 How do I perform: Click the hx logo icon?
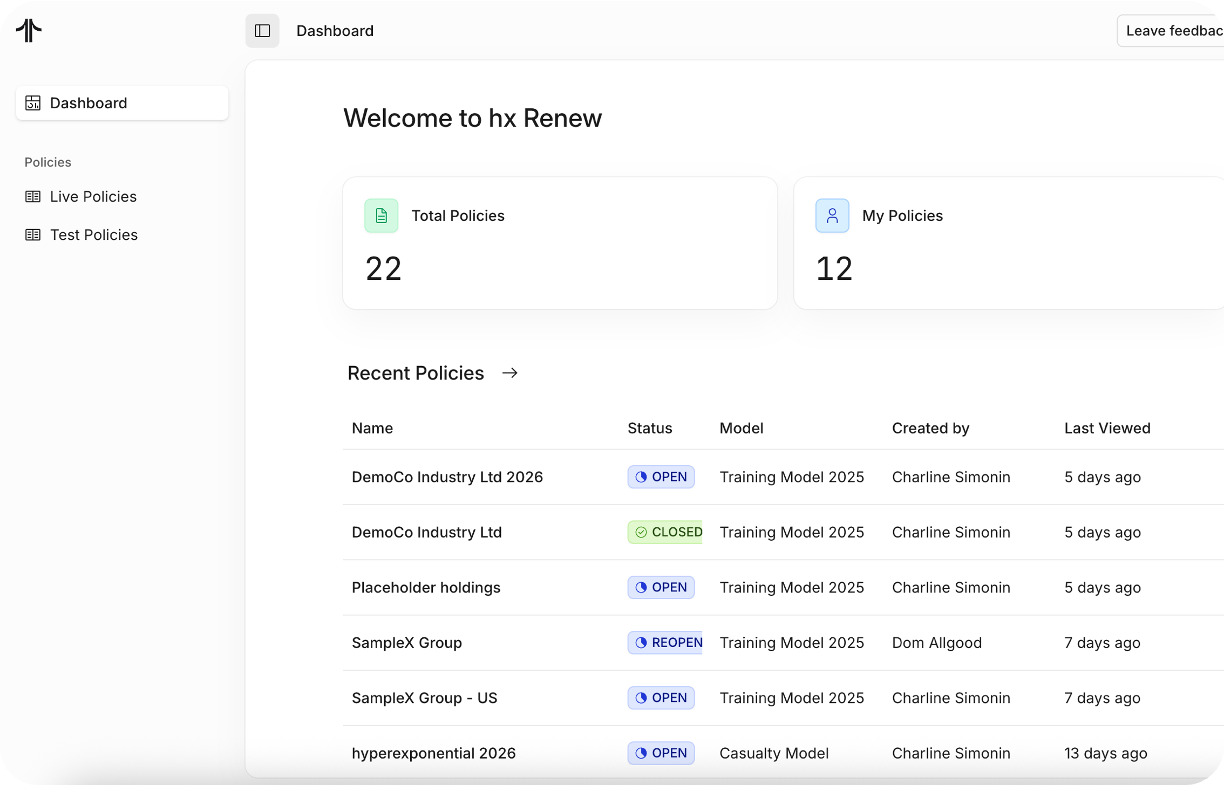pos(29,31)
